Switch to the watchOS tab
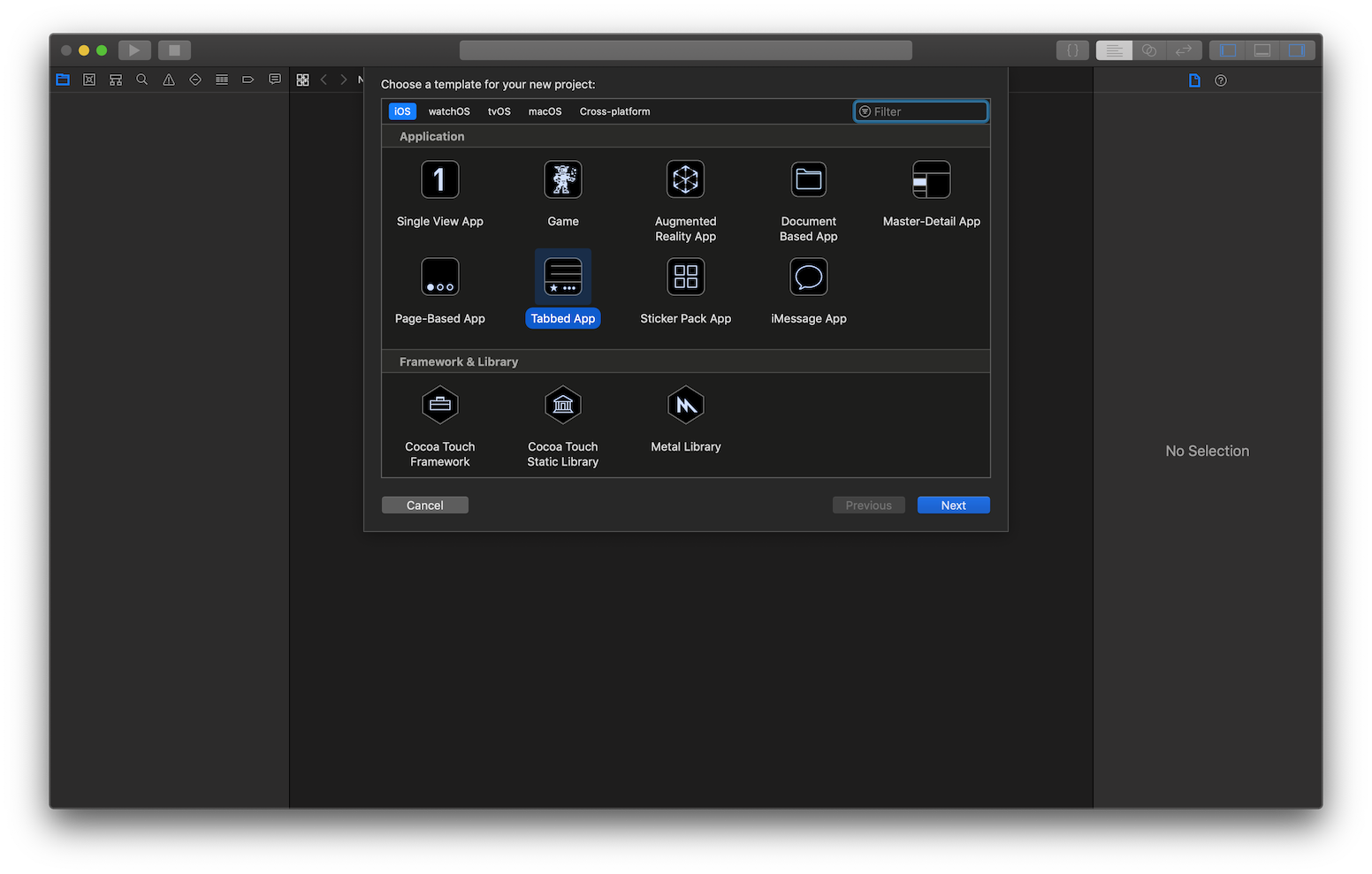The height and width of the screenshot is (874, 1372). [x=449, y=111]
